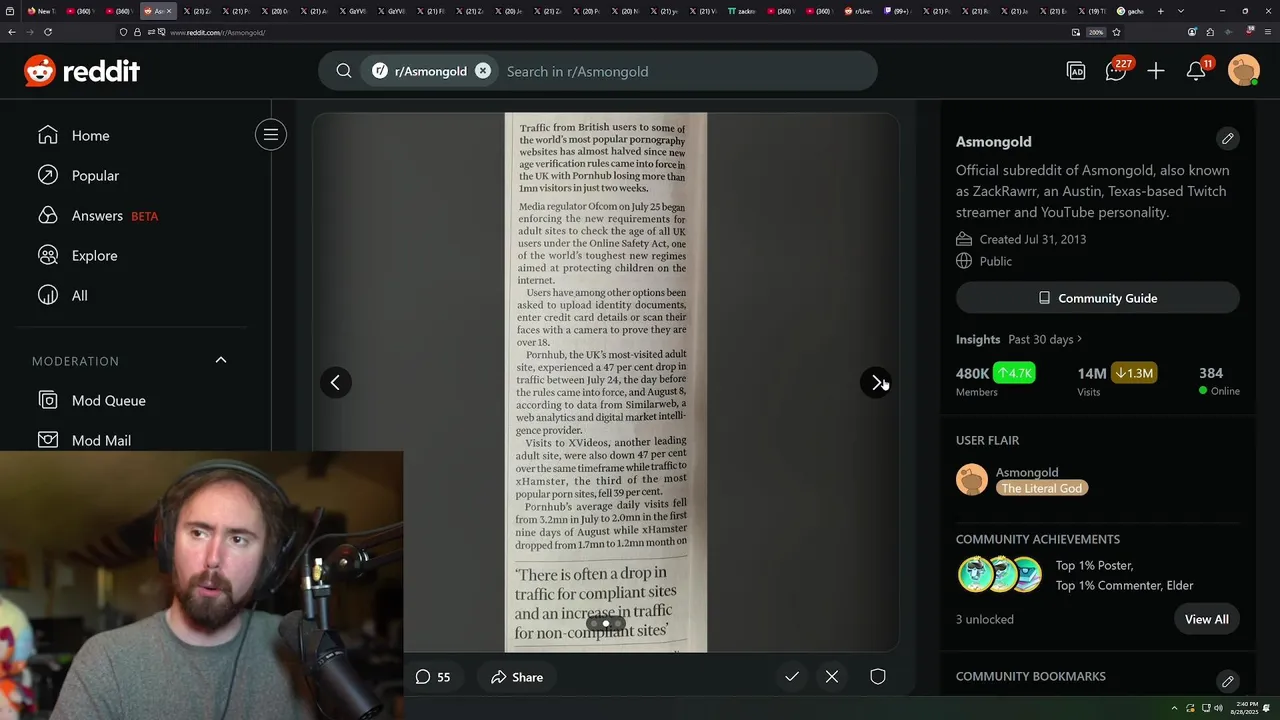
Task: Open site shield tracking protection icon
Action: coord(123,32)
